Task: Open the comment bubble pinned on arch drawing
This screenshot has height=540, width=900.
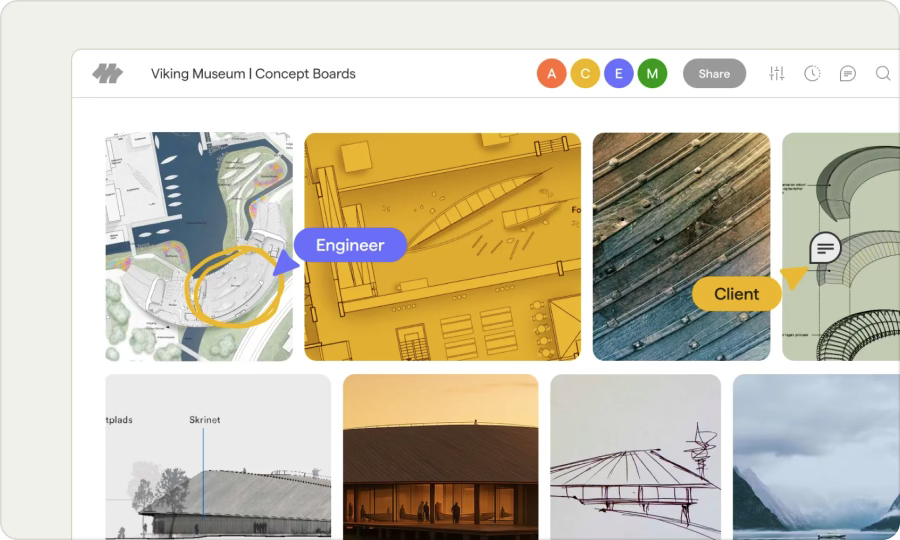Action: coord(825,248)
